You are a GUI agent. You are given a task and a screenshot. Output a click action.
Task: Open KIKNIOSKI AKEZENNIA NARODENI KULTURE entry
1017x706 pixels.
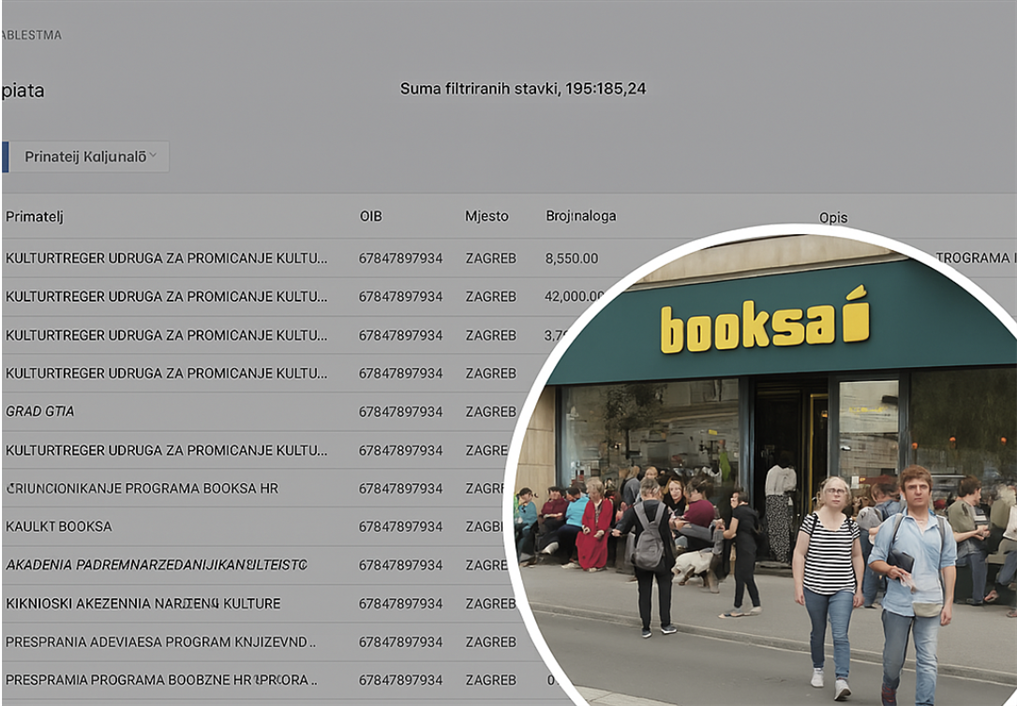[259, 603]
